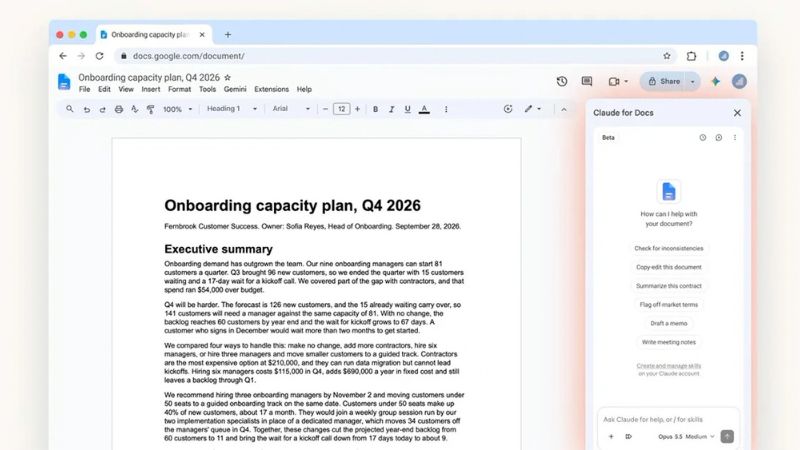Image resolution: width=800 pixels, height=450 pixels.
Task: Open the Extensions menu
Action: pos(271,89)
